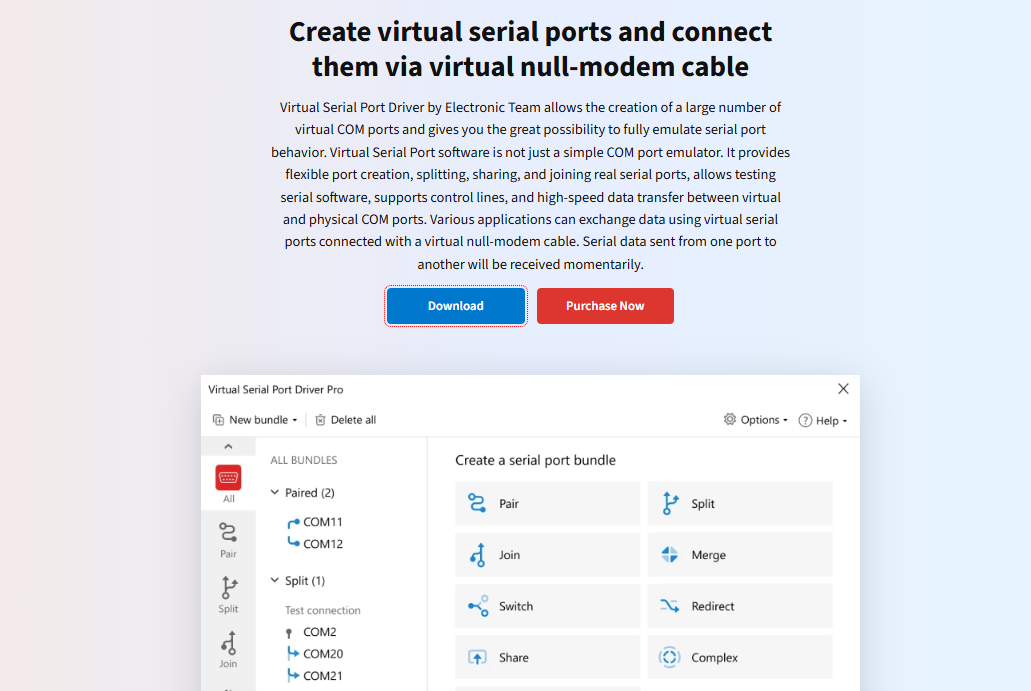Click the Delete all trash icon
This screenshot has width=1031, height=691.
(321, 420)
